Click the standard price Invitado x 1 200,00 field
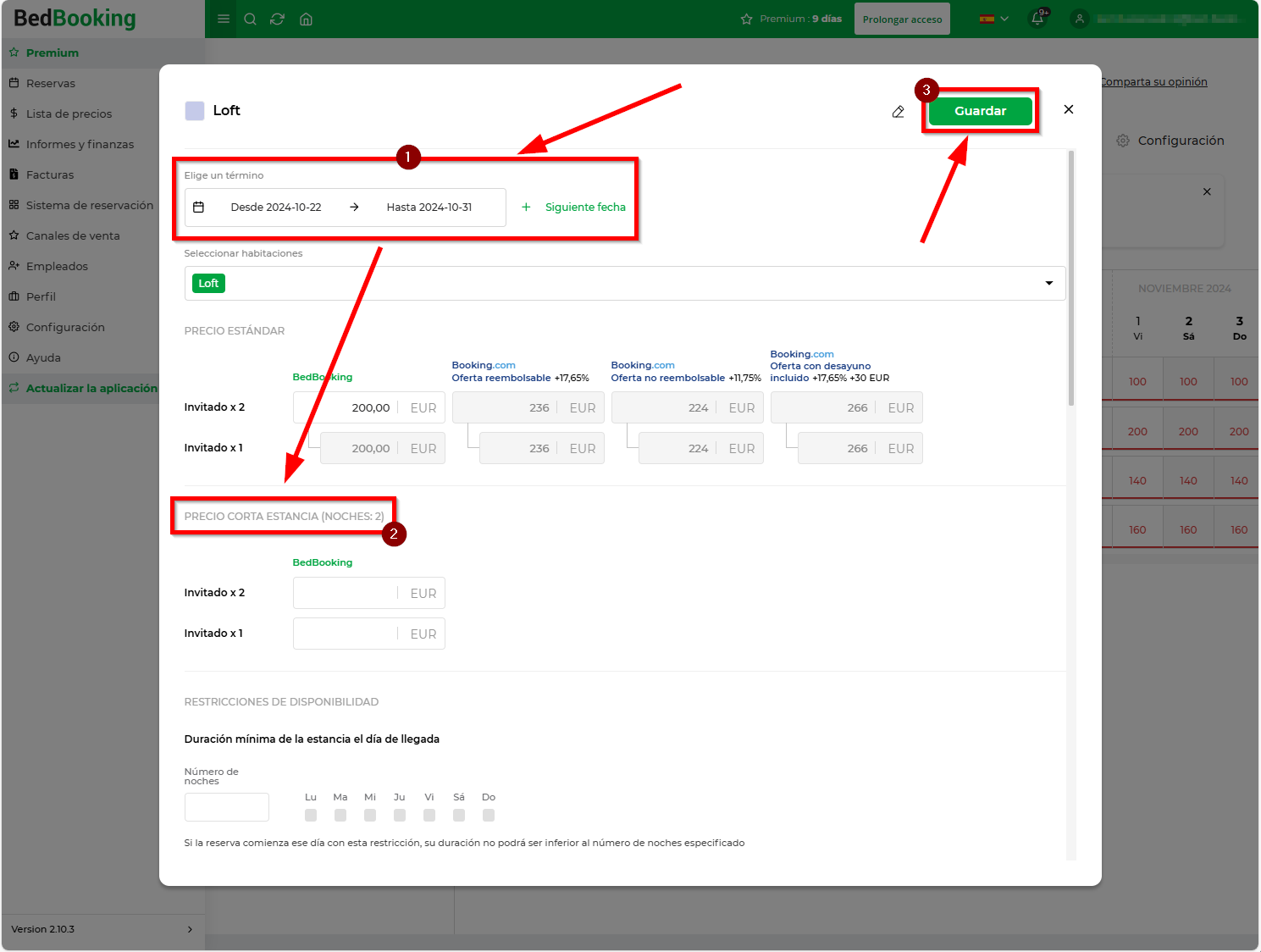The image size is (1261, 952). (382, 448)
